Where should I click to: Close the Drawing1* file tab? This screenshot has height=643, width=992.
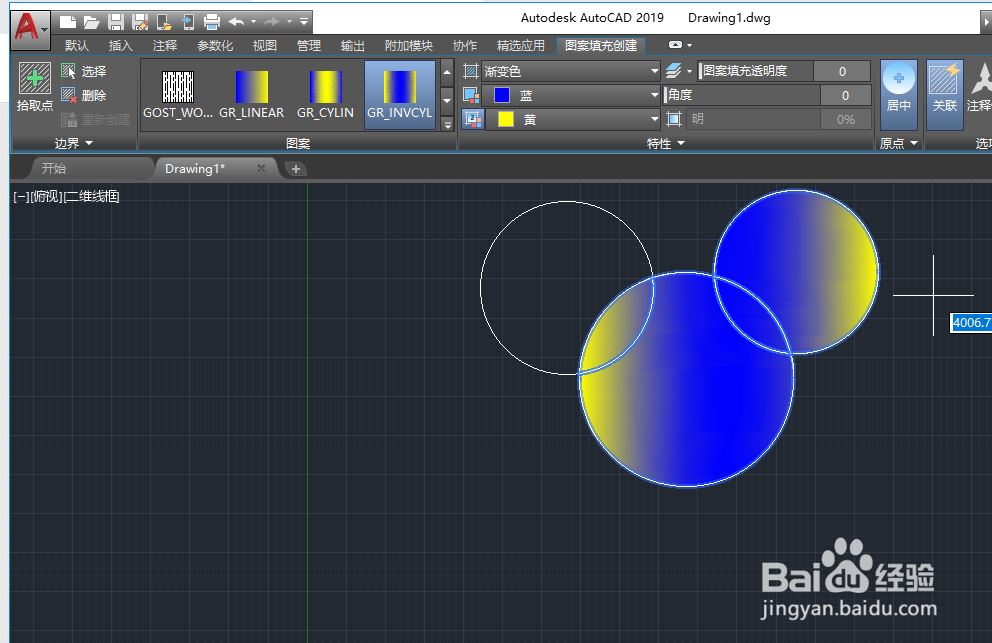tap(261, 168)
